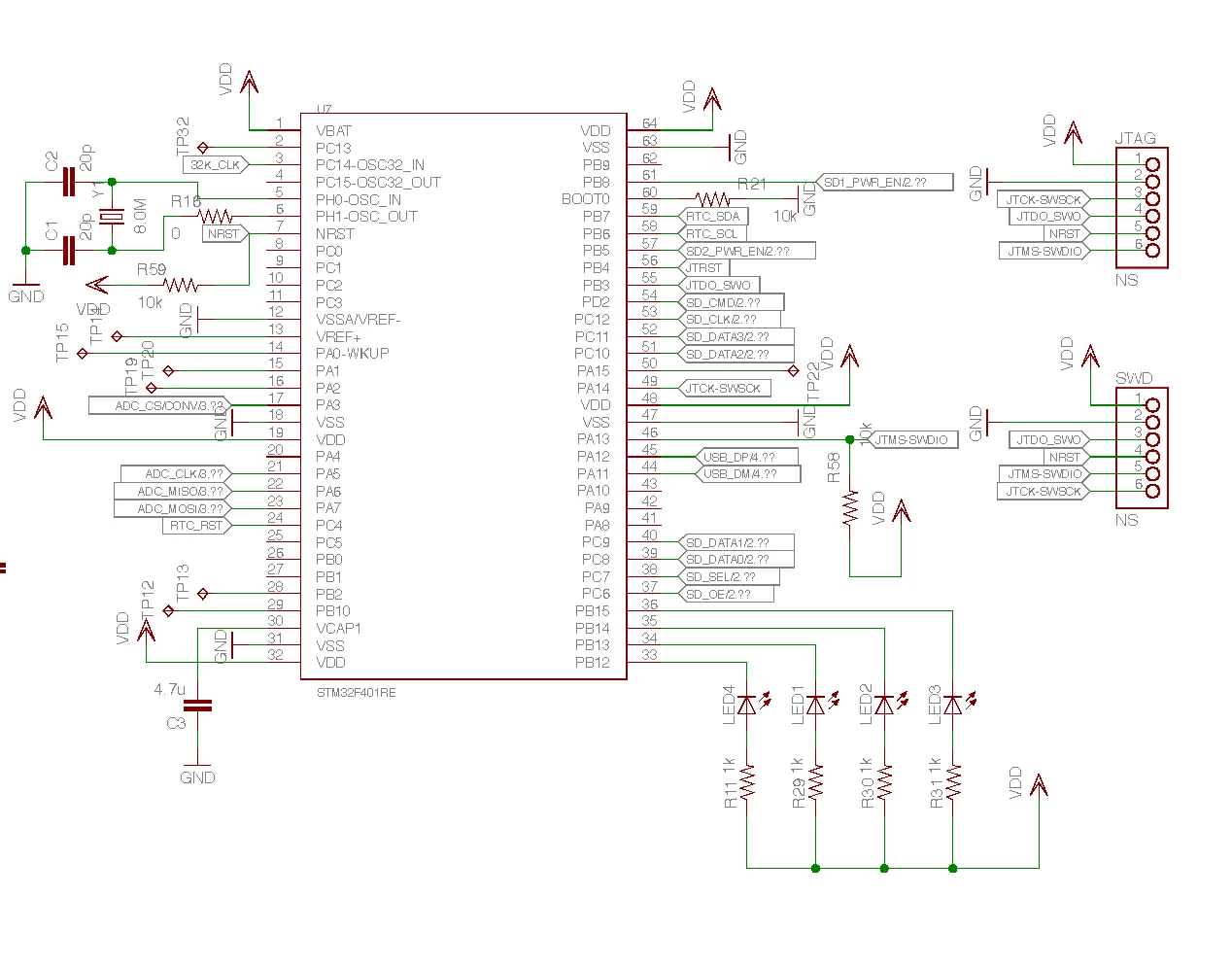
Task: Select the USB_DP net label
Action: pyautogui.click(x=745, y=457)
